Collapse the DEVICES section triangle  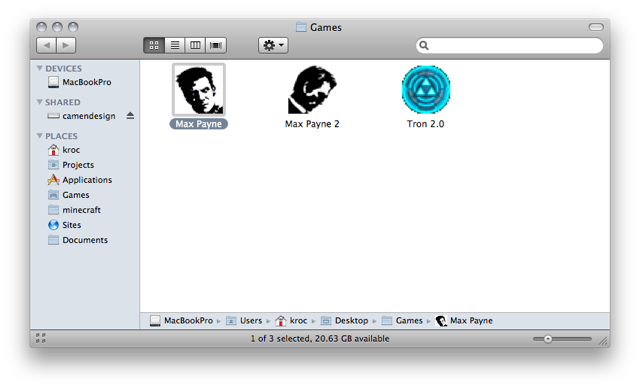40,68
